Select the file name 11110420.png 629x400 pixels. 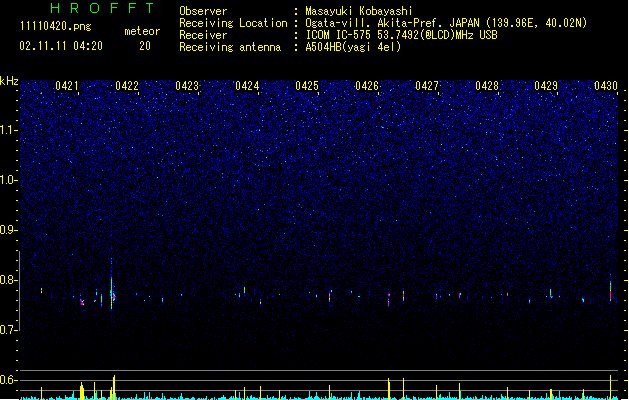(x=56, y=26)
